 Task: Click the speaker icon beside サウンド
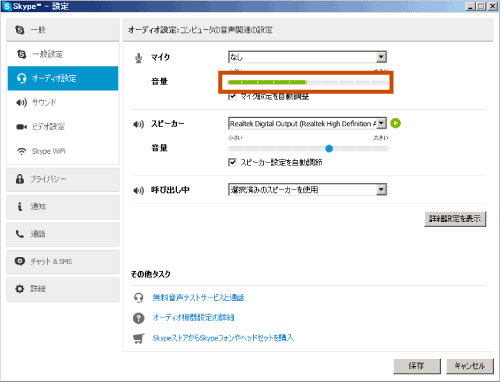[21, 102]
